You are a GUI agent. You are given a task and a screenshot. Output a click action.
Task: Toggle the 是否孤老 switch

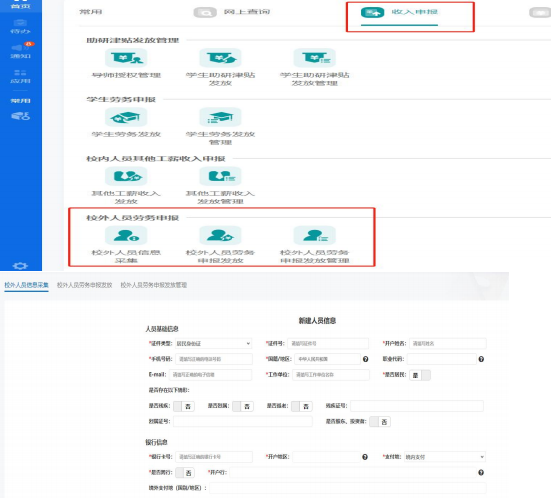(x=302, y=406)
